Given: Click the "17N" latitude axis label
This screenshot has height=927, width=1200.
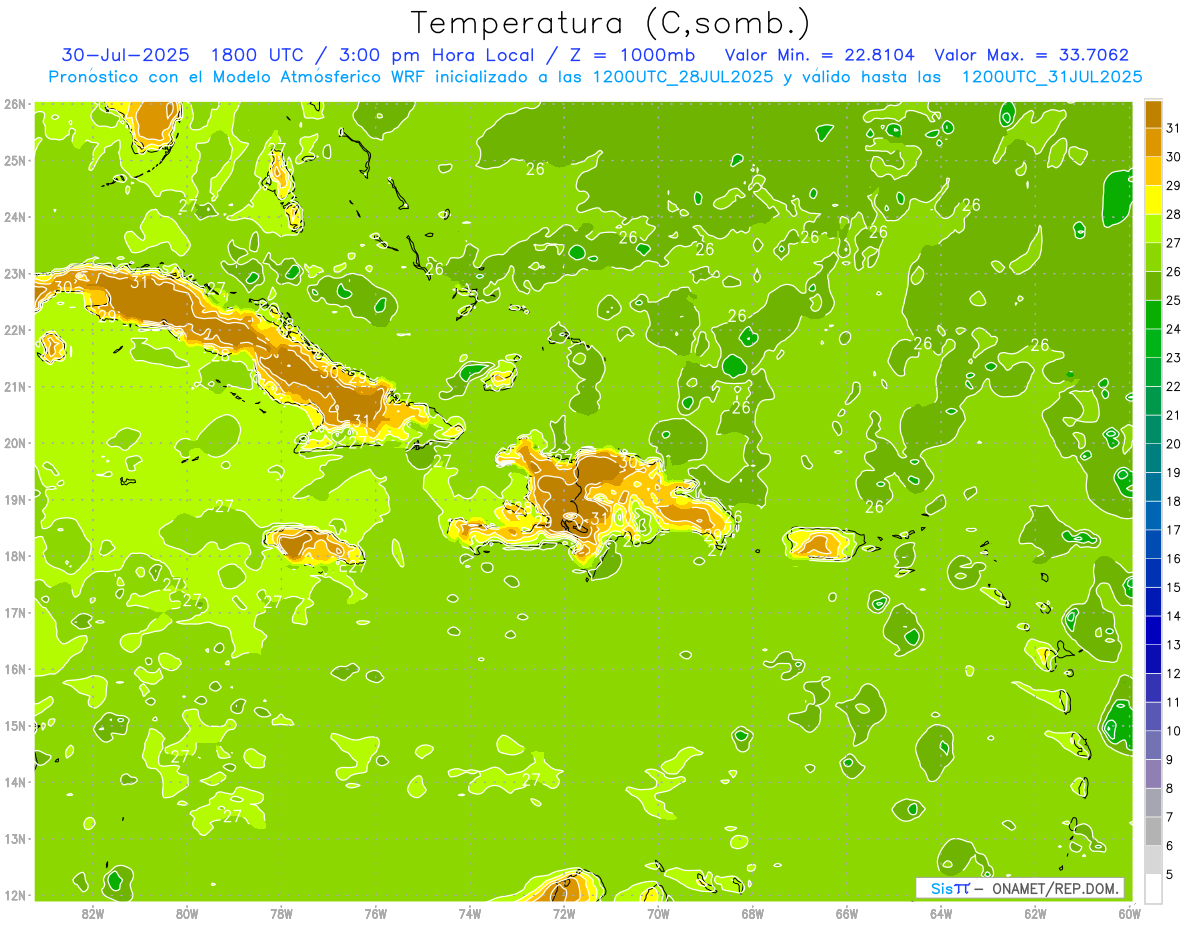Looking at the screenshot, I should click(15, 613).
